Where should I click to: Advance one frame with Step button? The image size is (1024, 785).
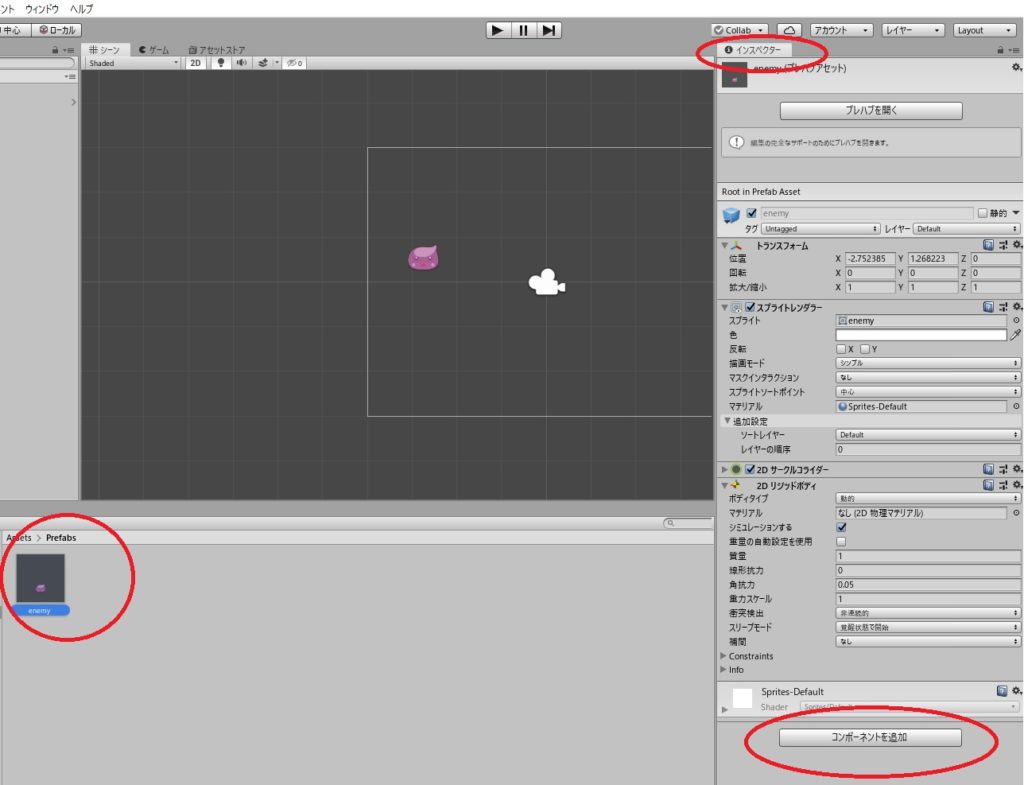click(x=549, y=30)
